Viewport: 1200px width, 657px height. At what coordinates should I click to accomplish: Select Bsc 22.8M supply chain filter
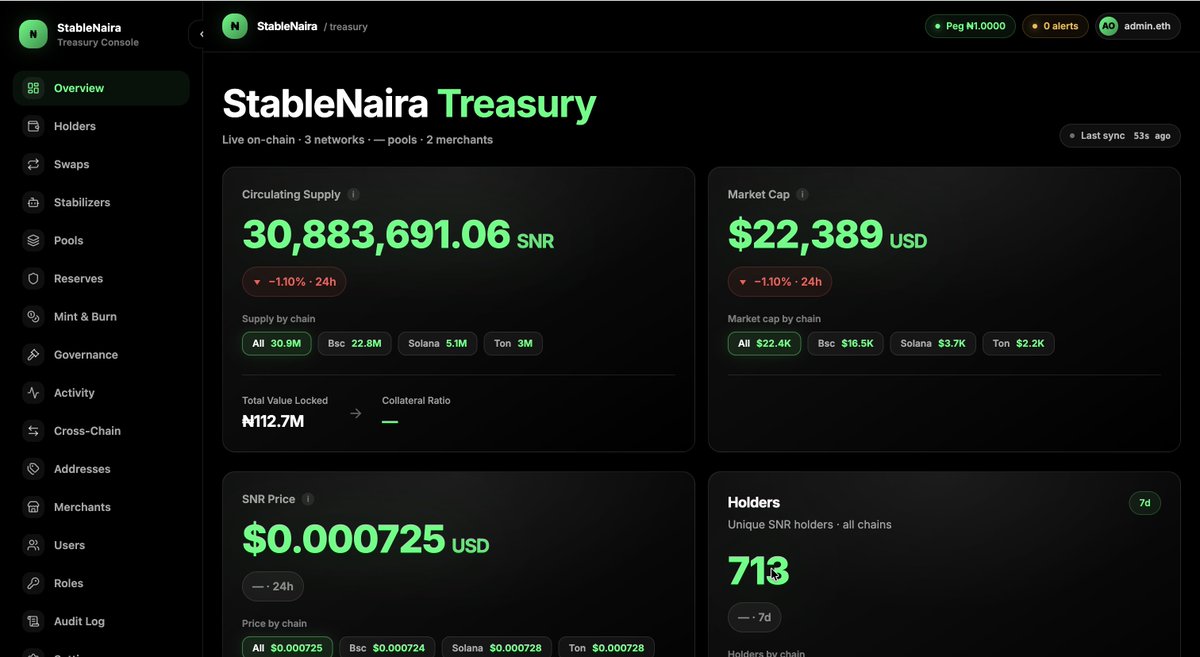(x=354, y=344)
